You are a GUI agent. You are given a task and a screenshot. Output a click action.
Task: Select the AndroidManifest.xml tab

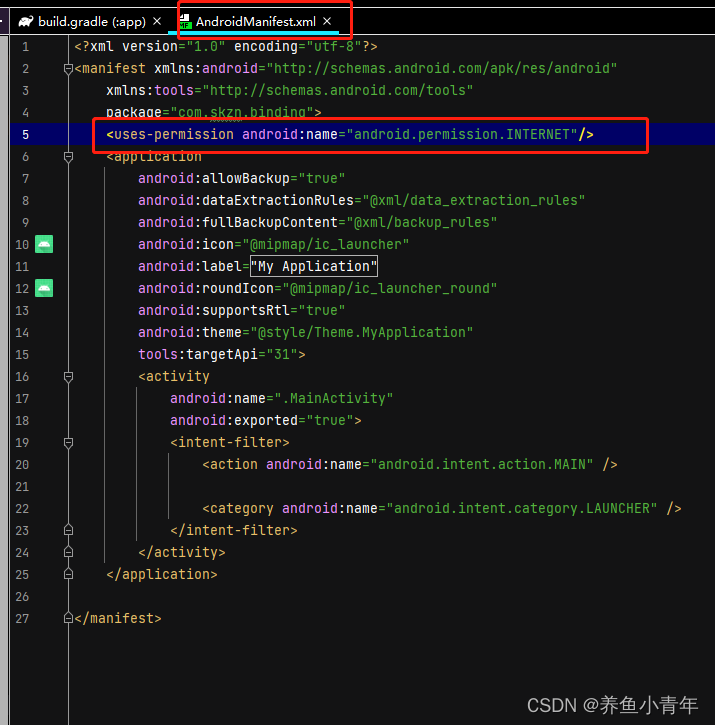click(x=255, y=21)
